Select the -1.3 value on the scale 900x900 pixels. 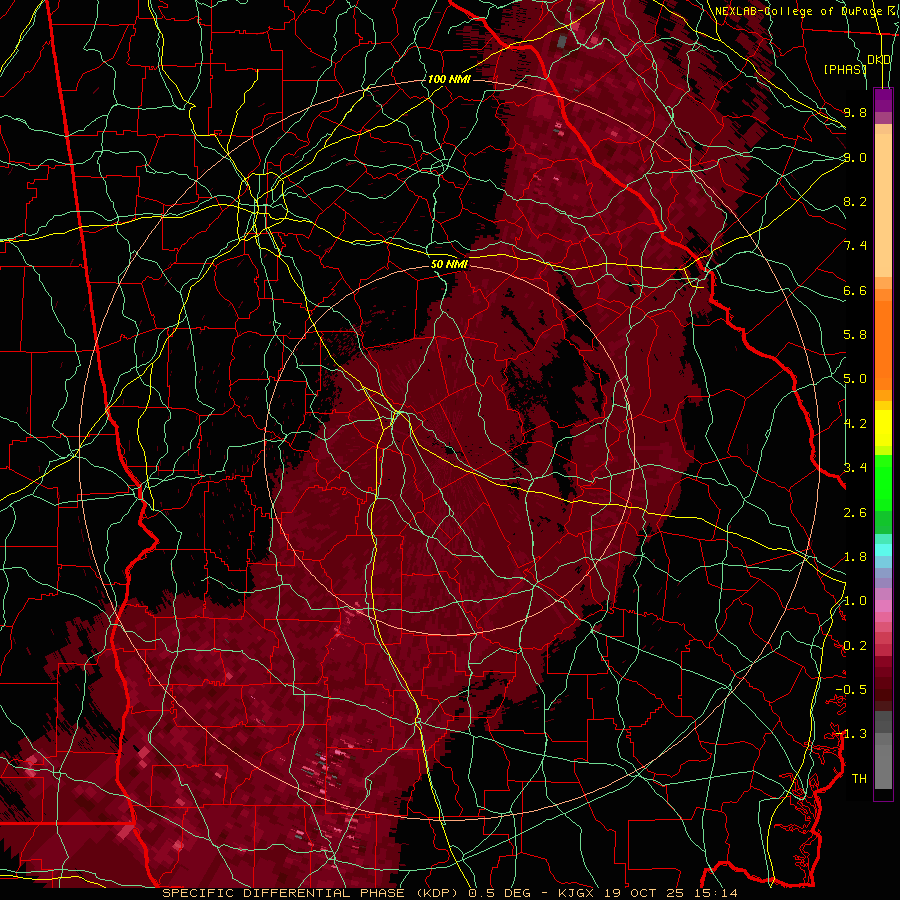coord(851,734)
